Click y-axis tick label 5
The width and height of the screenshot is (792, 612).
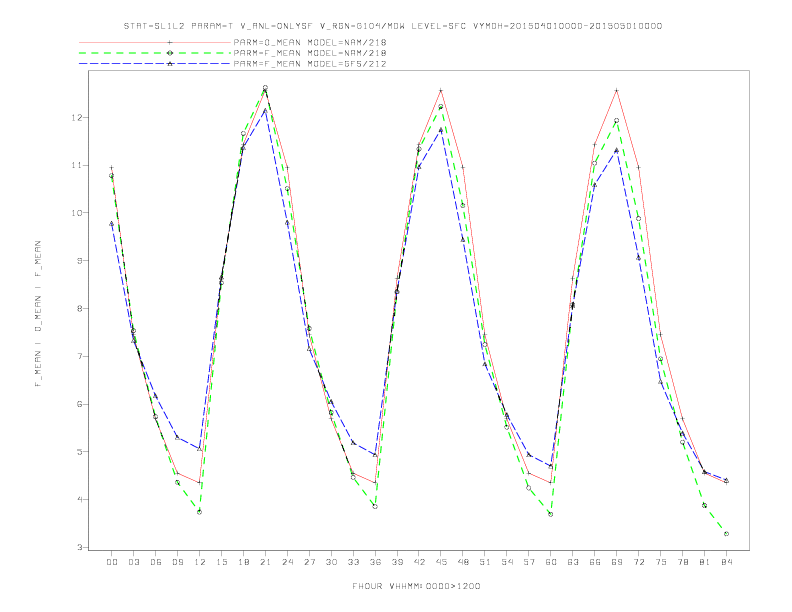point(79,452)
